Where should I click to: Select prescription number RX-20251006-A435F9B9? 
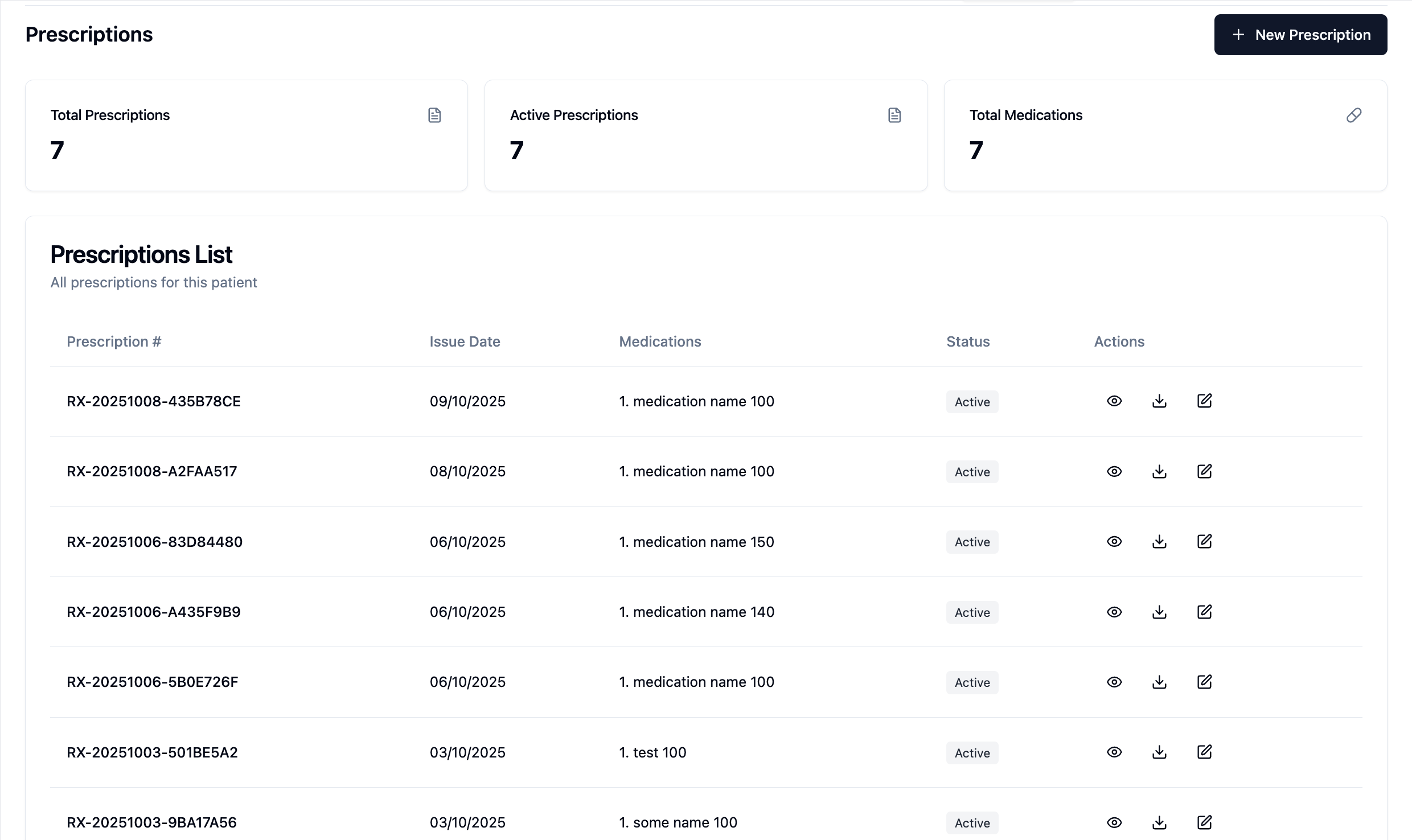[154, 612]
